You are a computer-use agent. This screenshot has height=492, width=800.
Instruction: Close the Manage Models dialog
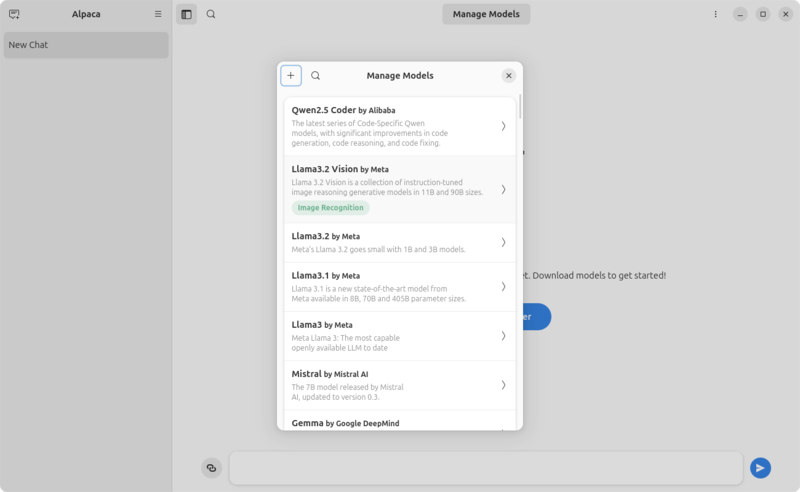(508, 76)
